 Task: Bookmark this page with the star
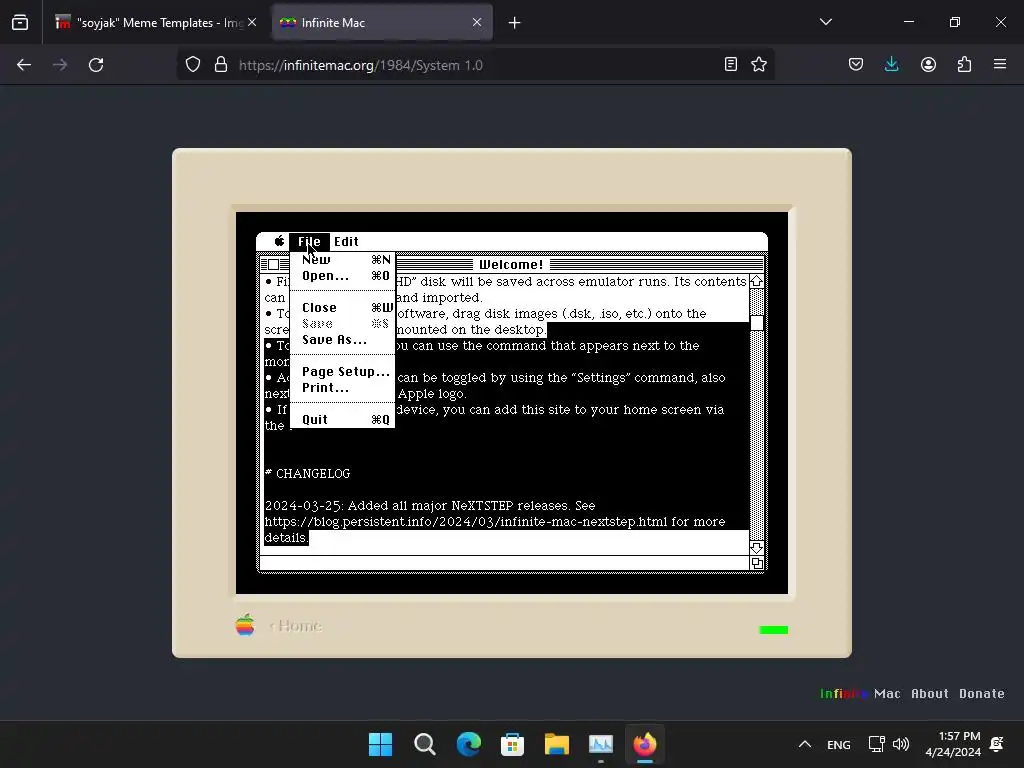[759, 65]
